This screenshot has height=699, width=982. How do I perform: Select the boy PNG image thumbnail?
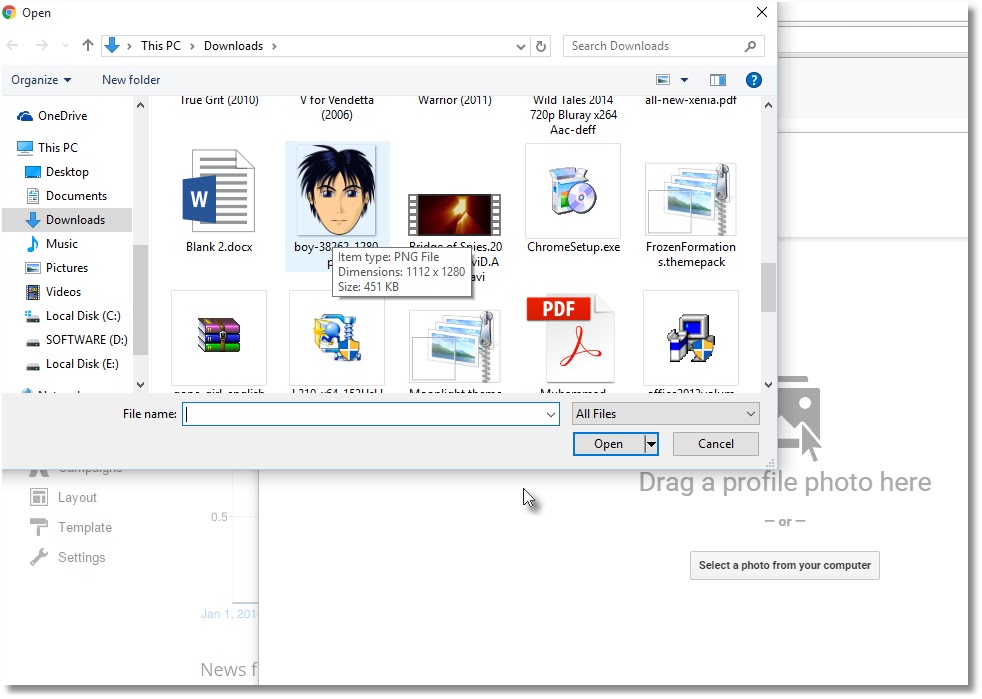(337, 190)
